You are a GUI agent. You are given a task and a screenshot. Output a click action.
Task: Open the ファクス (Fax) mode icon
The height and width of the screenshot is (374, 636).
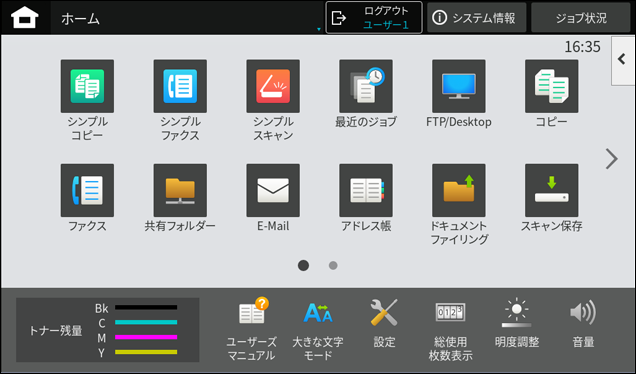click(87, 190)
